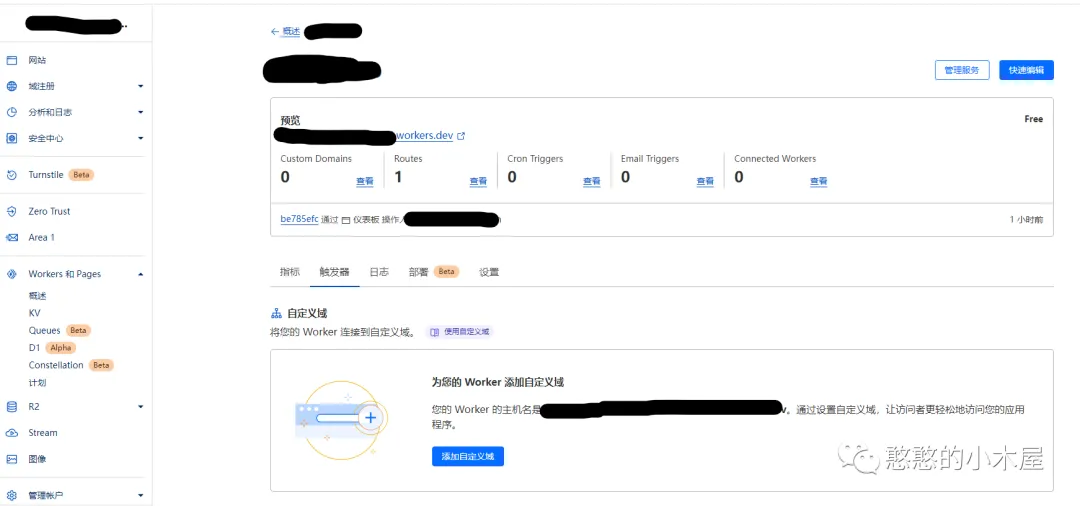
Task: Open 图像 in the sidebar
Action: 37,459
